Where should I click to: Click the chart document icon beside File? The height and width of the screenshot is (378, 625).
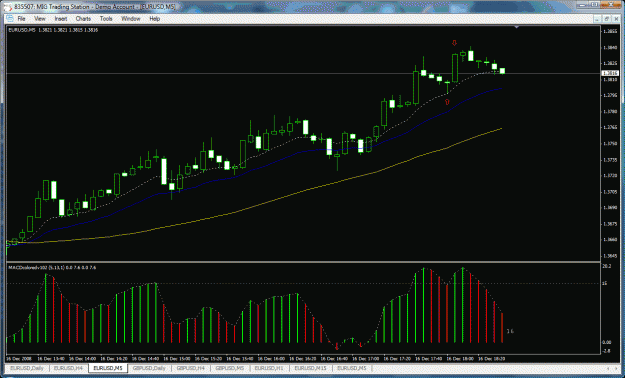click(10, 19)
